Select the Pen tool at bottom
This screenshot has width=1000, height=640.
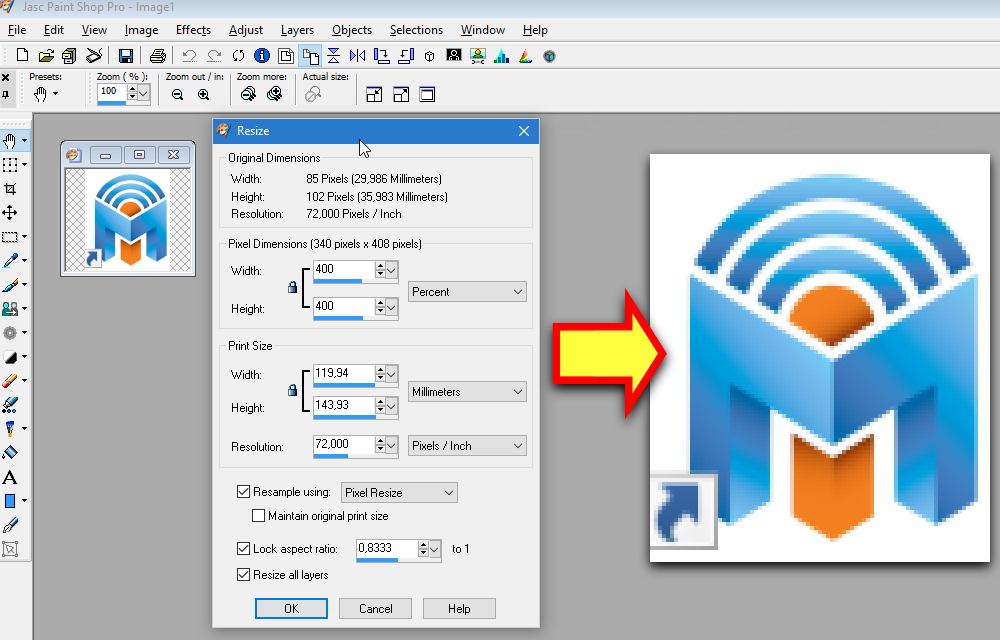(10, 525)
